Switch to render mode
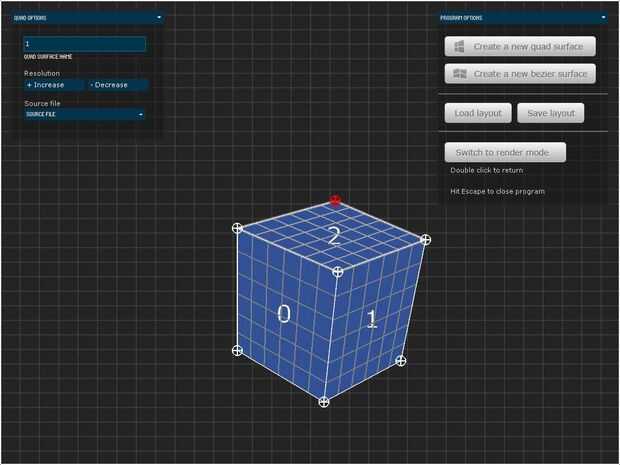Screen dimensions: 620x465 point(505,152)
